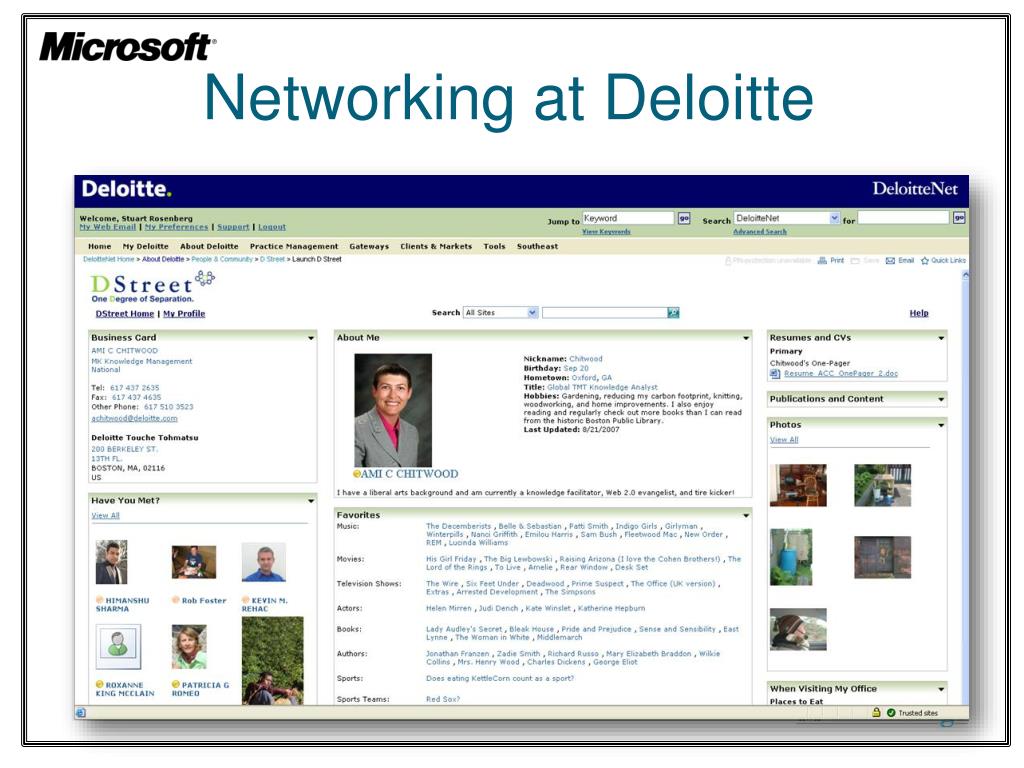Open Patricia G Romeo's profile photo
The height and width of the screenshot is (768, 1024).
189,647
